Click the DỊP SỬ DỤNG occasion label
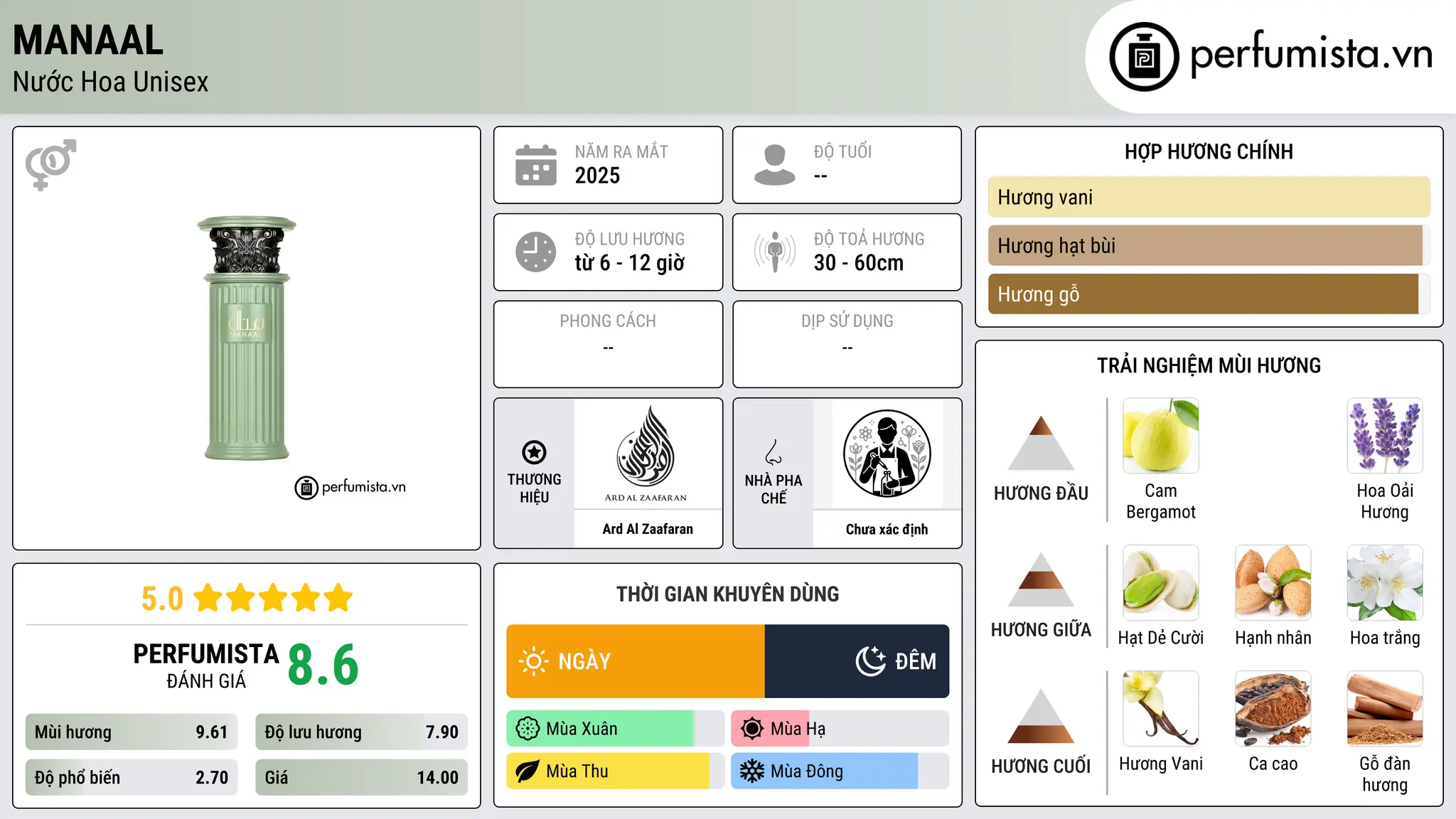1456x819 pixels. [x=847, y=321]
